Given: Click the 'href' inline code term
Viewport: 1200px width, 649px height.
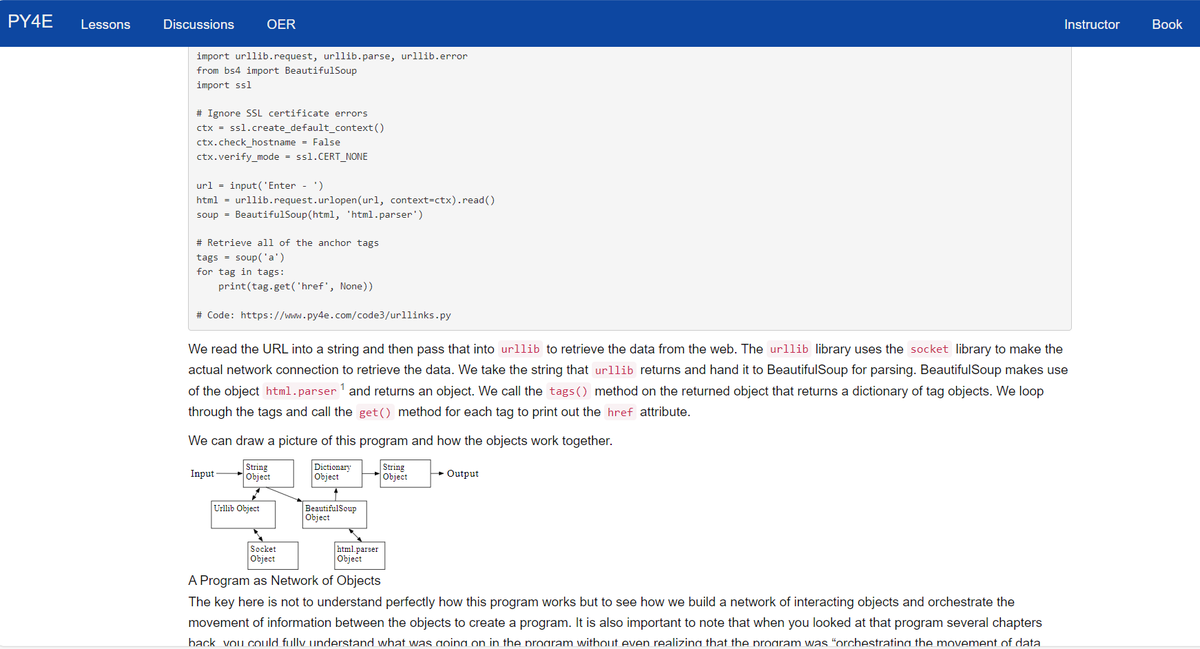Looking at the screenshot, I should (x=620, y=412).
